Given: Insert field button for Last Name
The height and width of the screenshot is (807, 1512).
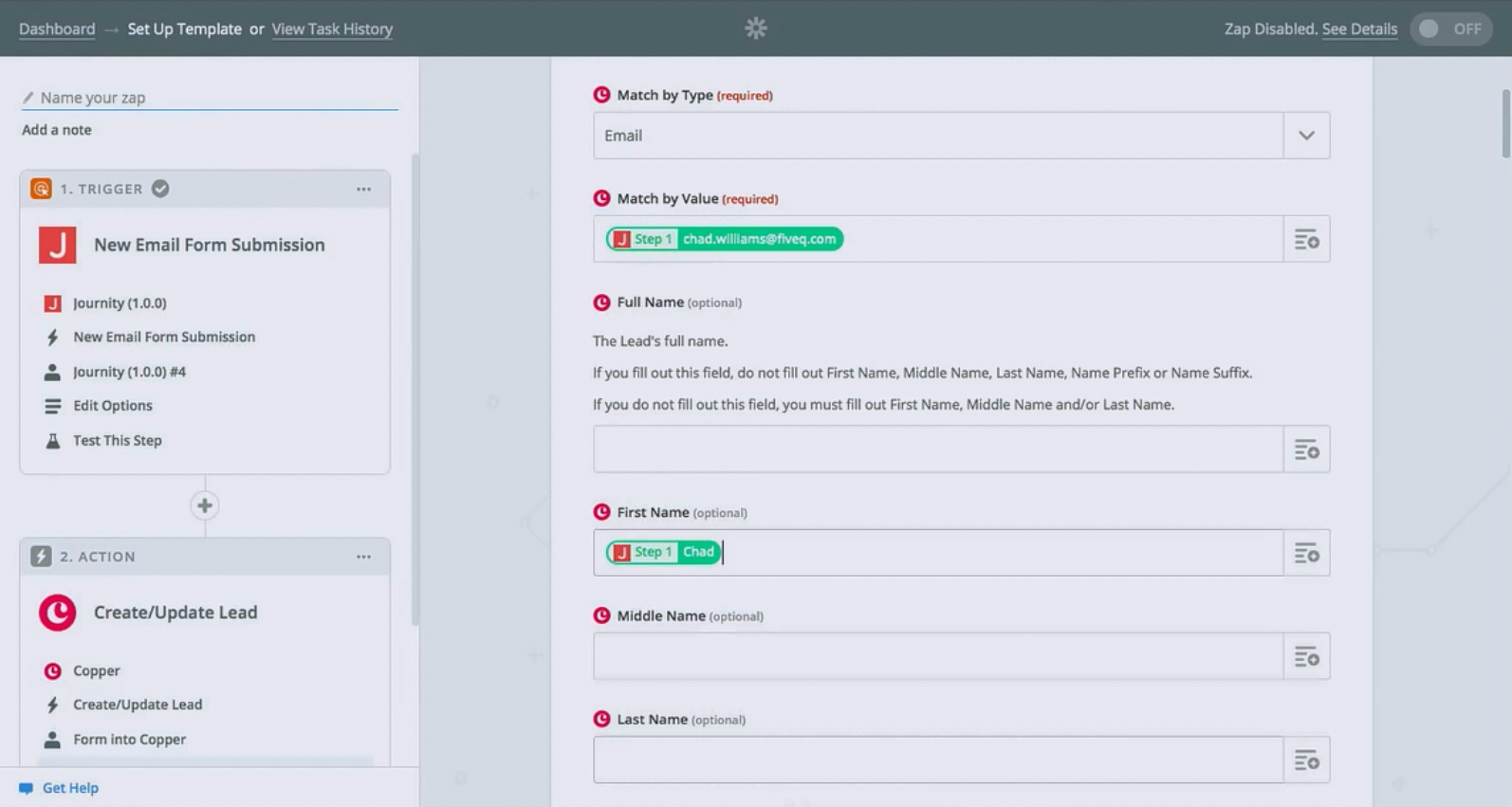Looking at the screenshot, I should (x=1306, y=760).
